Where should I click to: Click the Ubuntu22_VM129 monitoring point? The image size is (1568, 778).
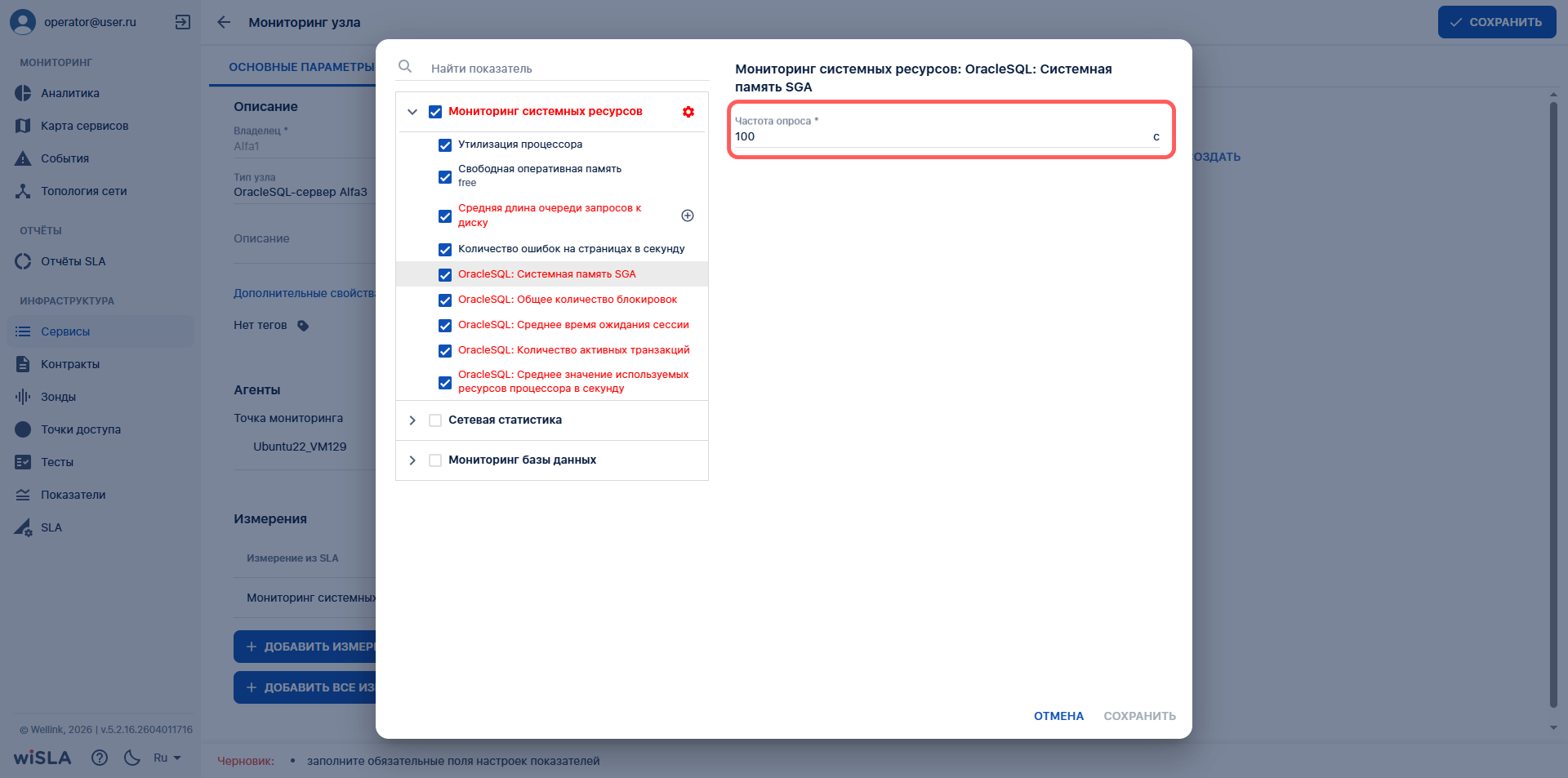point(300,447)
